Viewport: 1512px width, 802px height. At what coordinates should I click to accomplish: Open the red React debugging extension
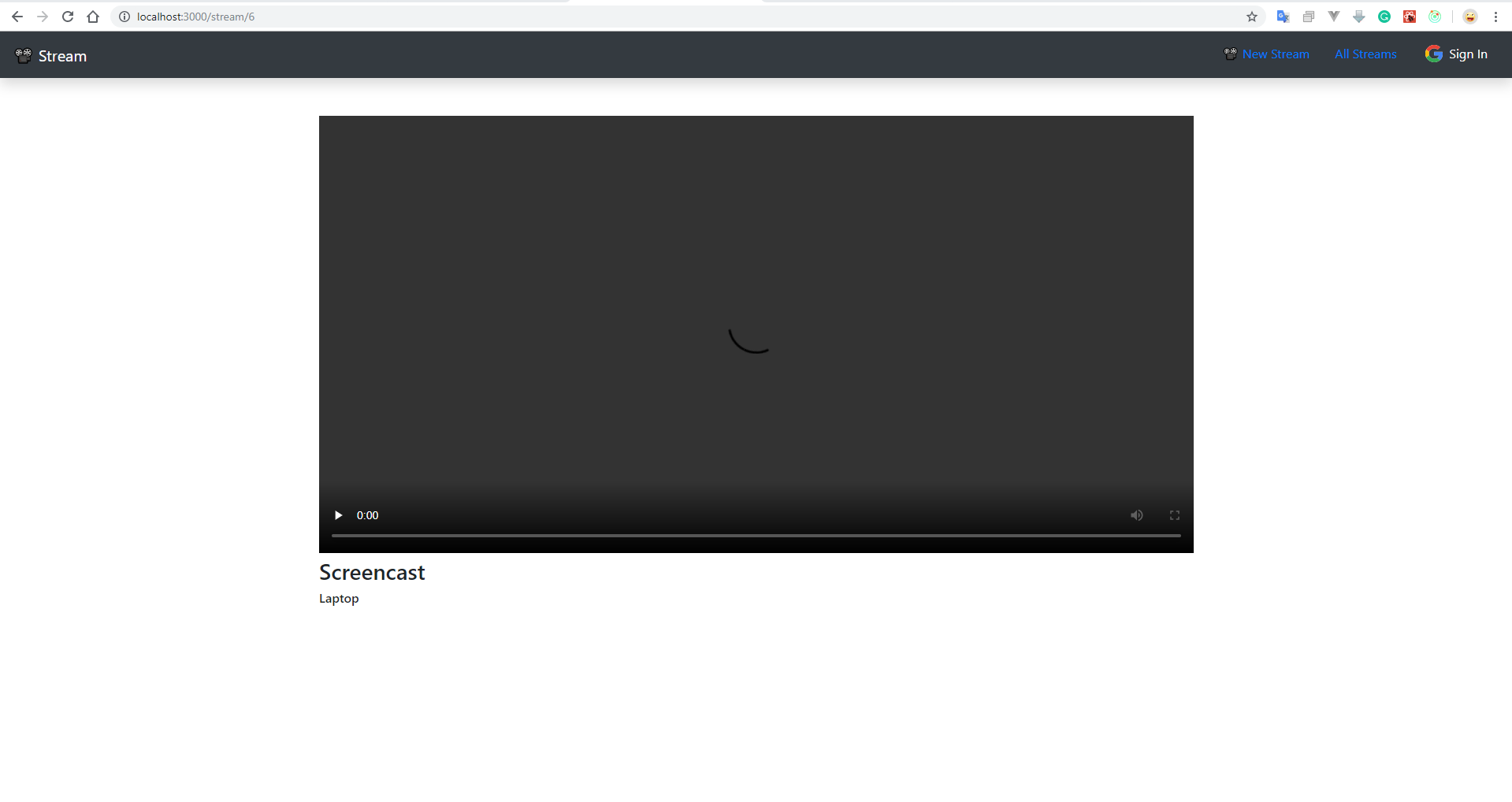click(1410, 17)
